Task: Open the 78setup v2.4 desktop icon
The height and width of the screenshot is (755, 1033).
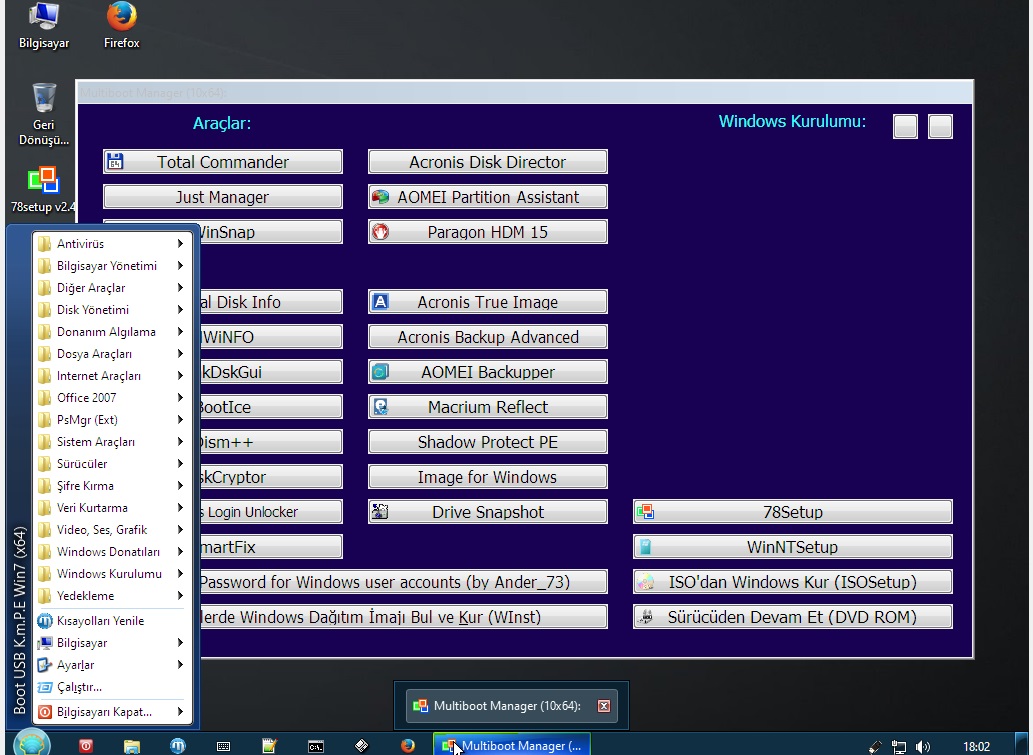Action: (43, 188)
